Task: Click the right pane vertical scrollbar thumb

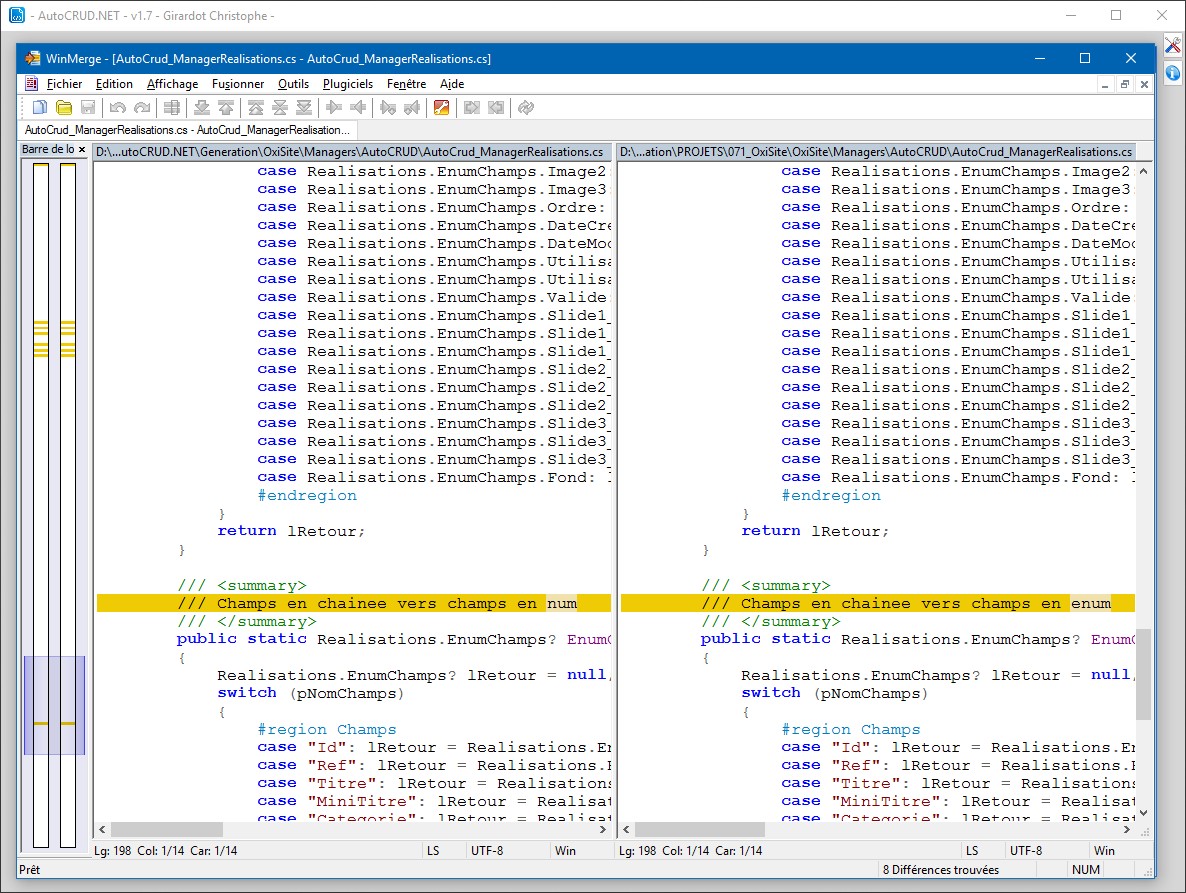Action: [1143, 674]
